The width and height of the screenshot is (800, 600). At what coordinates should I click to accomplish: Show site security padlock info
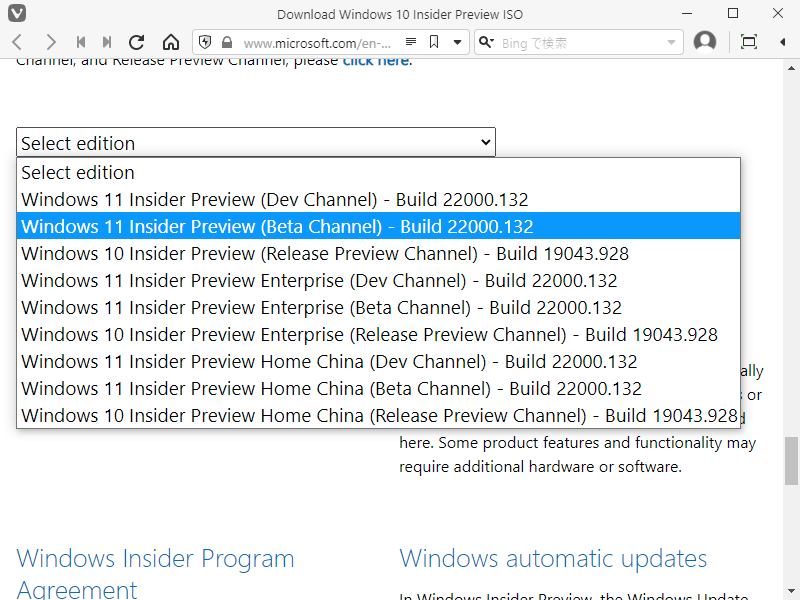coord(227,42)
